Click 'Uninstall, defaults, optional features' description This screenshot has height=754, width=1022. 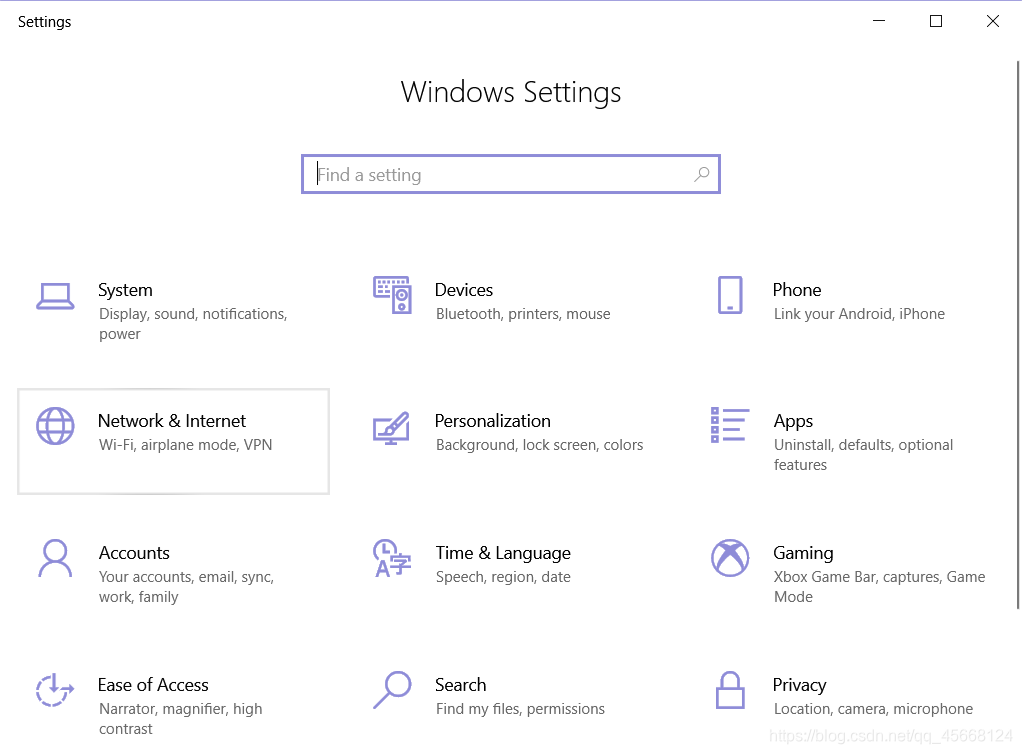point(864,455)
